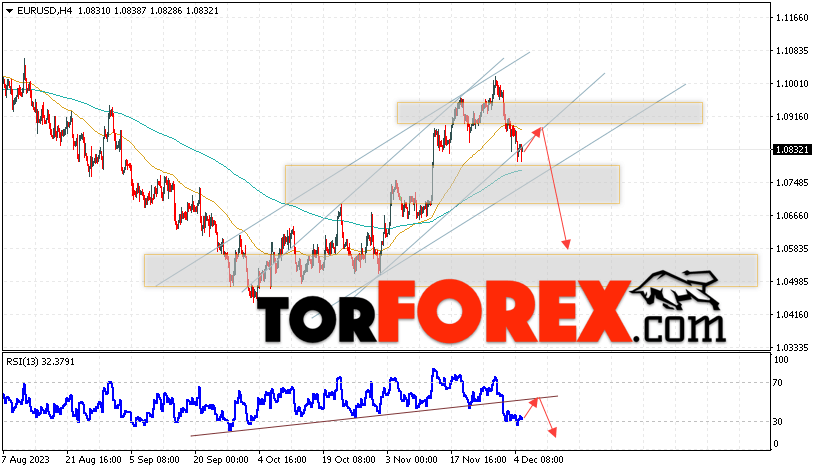Click the 19 Oct 08:00 date label

[x=349, y=460]
